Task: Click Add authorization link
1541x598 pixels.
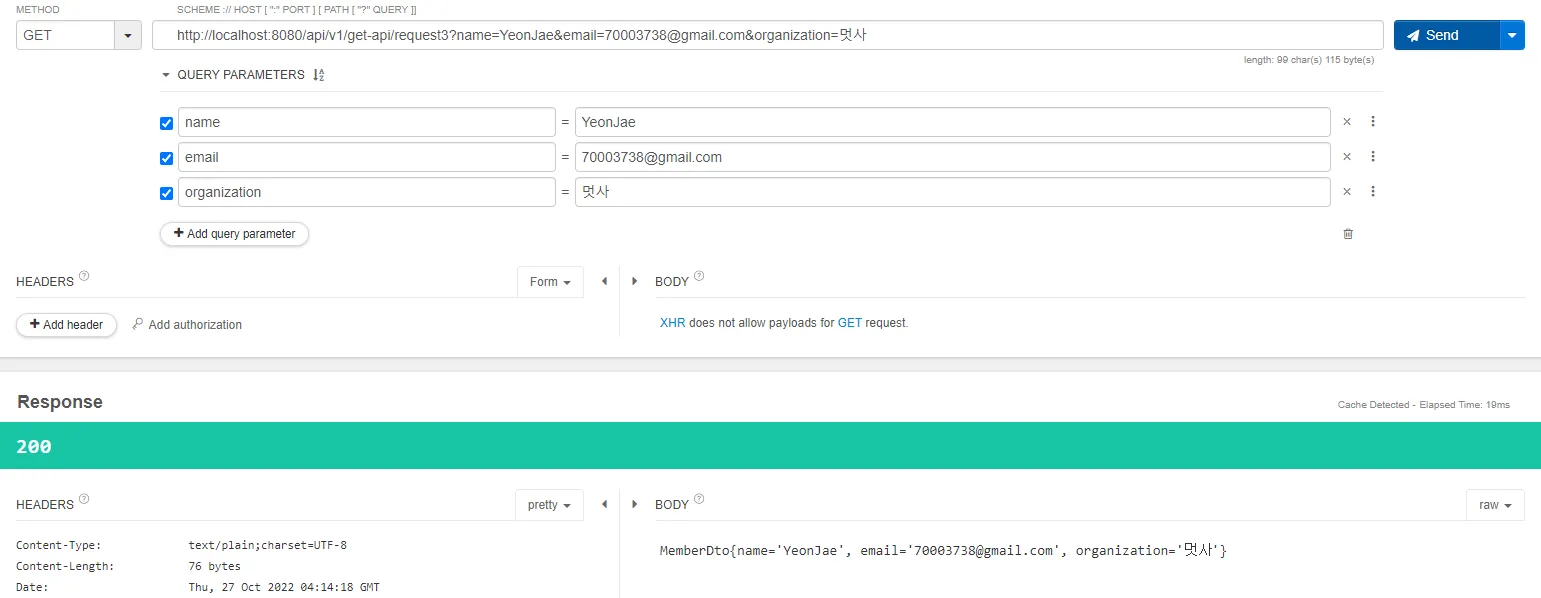Action: click(187, 325)
